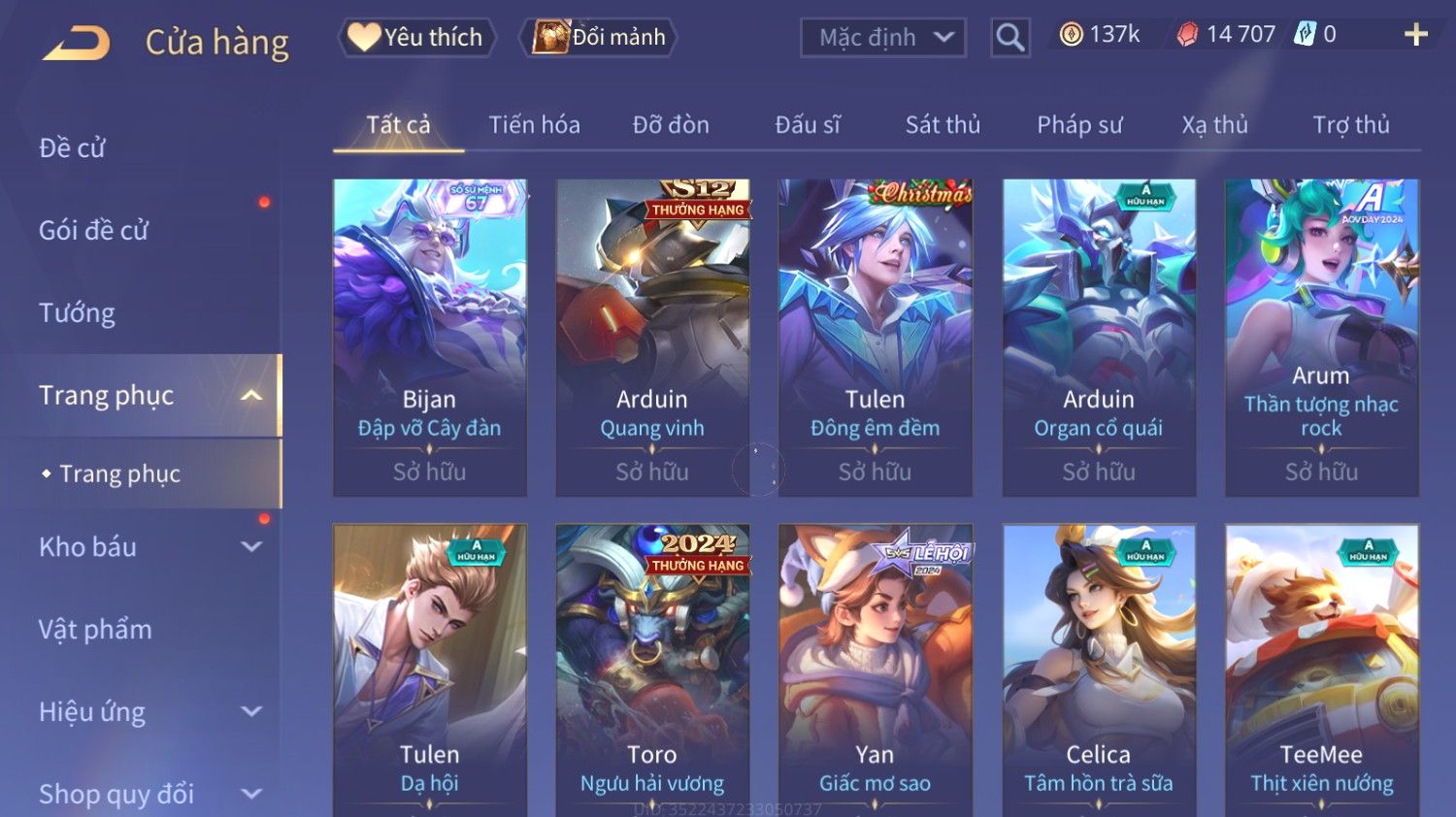Open the search magnifier icon
Image resolution: width=1456 pixels, height=817 pixels.
(1009, 38)
